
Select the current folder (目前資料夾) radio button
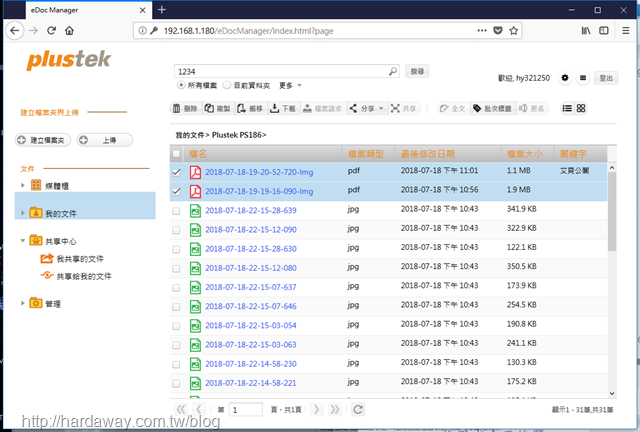click(227, 85)
